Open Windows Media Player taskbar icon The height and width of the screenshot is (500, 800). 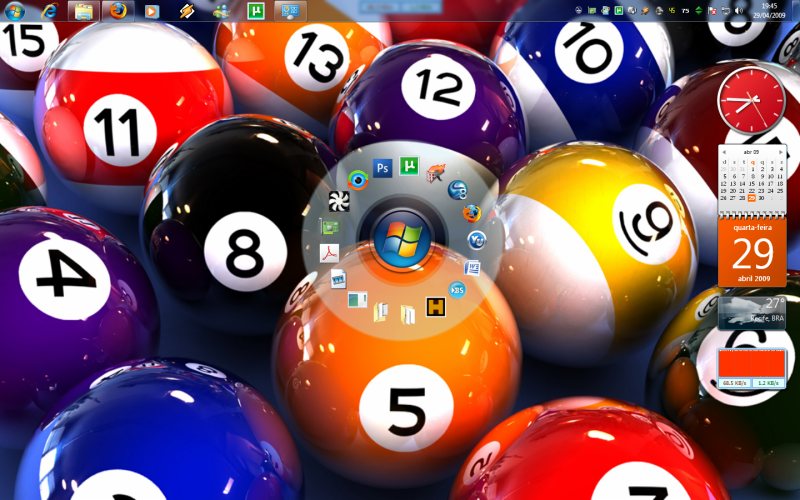tap(152, 11)
